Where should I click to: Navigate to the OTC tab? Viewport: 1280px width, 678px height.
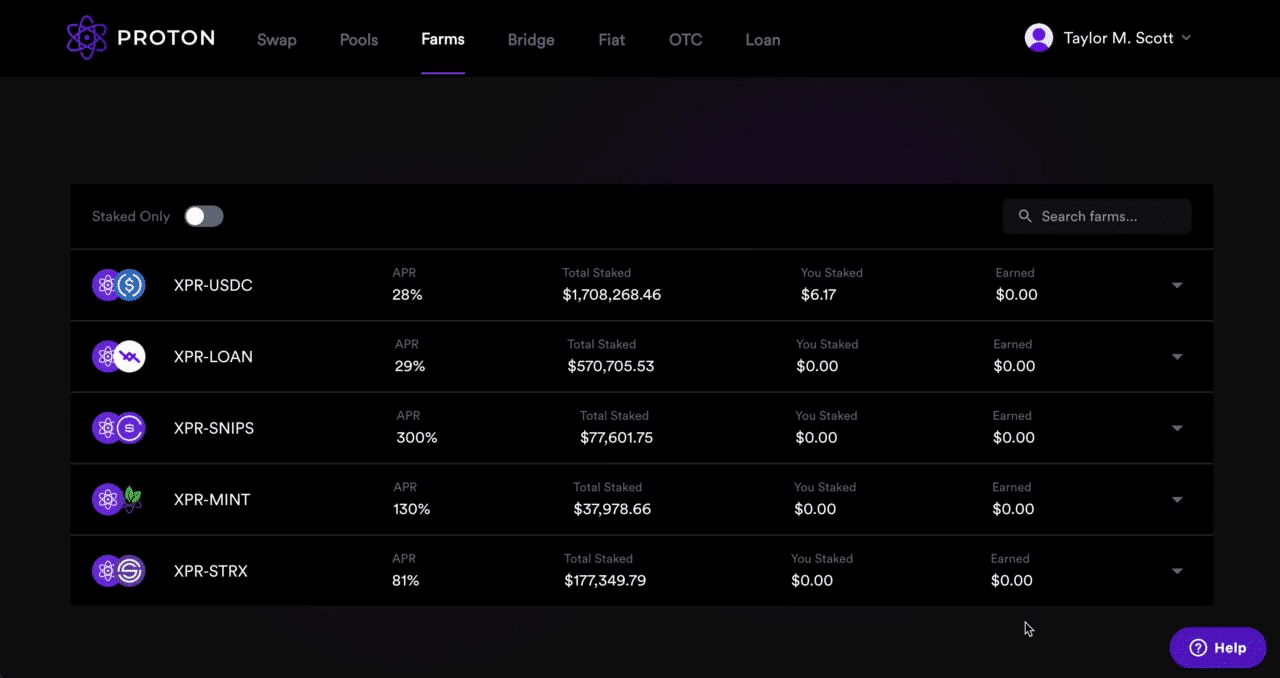[686, 40]
